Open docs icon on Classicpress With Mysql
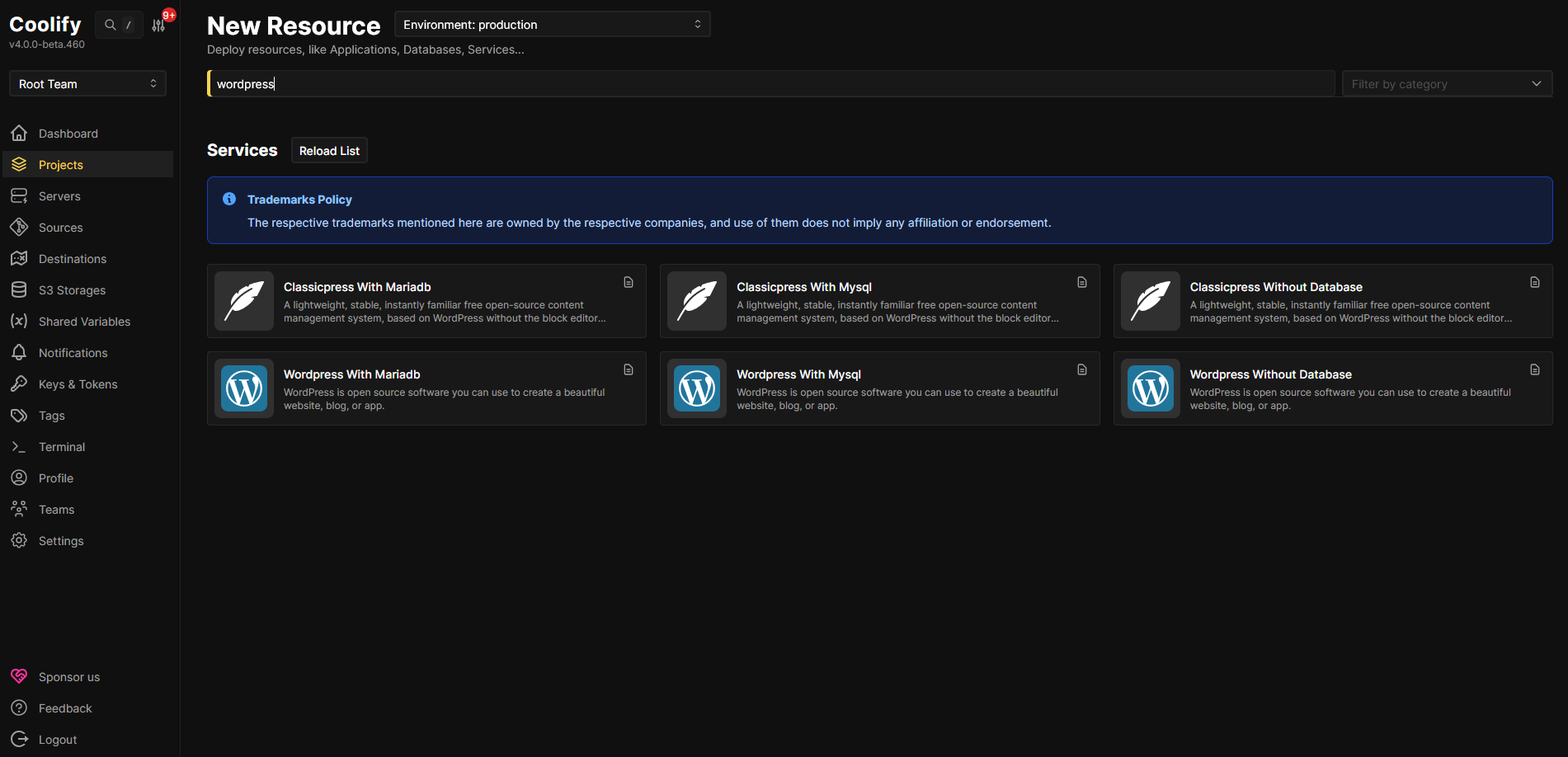 1082,282
